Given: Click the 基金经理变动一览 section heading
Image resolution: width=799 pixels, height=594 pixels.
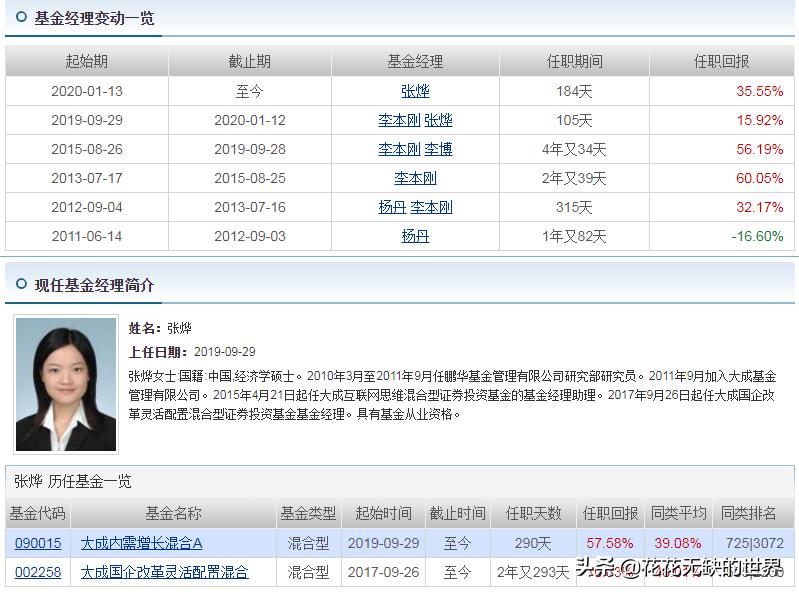Looking at the screenshot, I should click(x=94, y=18).
